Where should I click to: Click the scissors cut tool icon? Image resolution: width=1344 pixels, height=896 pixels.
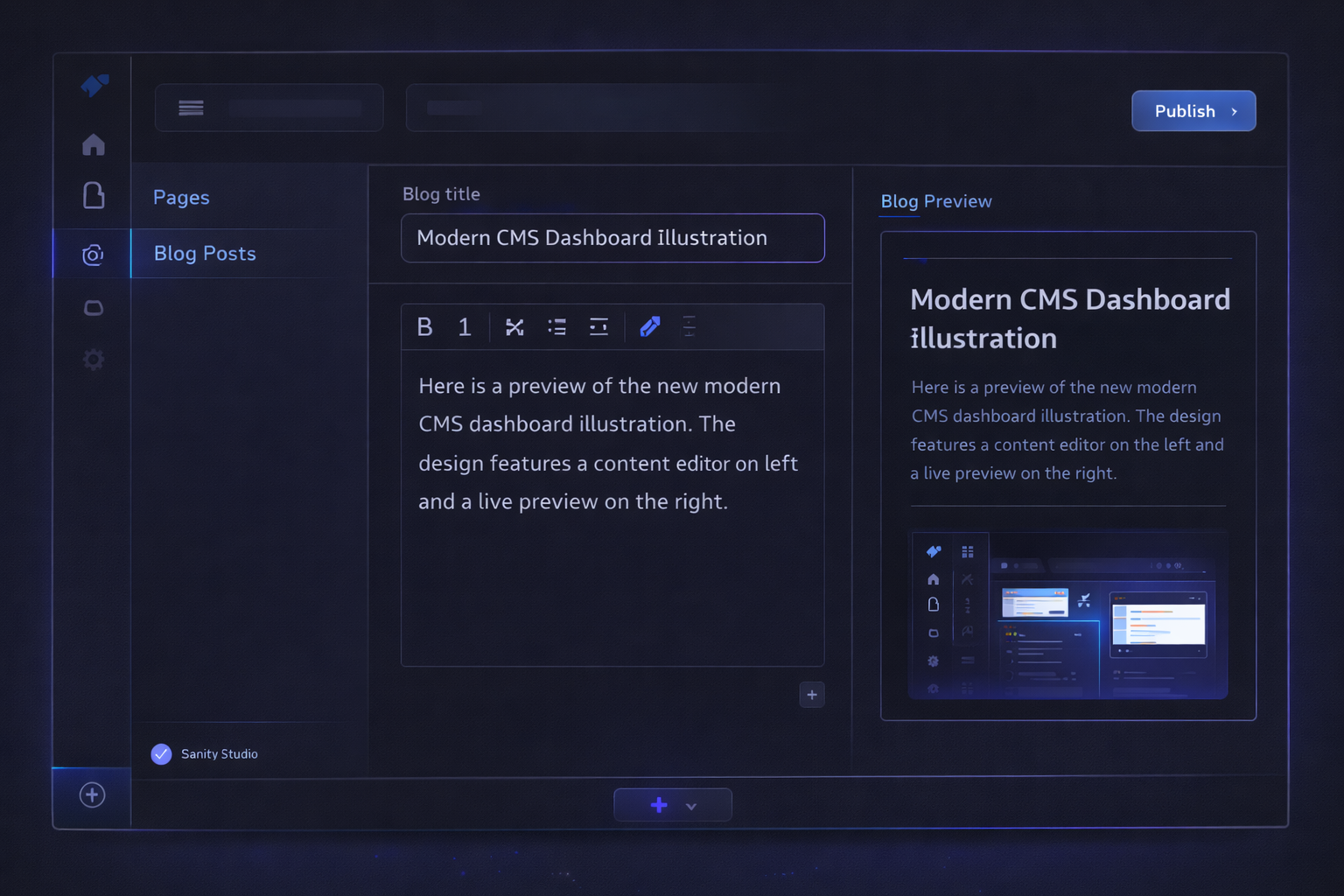coord(514,327)
